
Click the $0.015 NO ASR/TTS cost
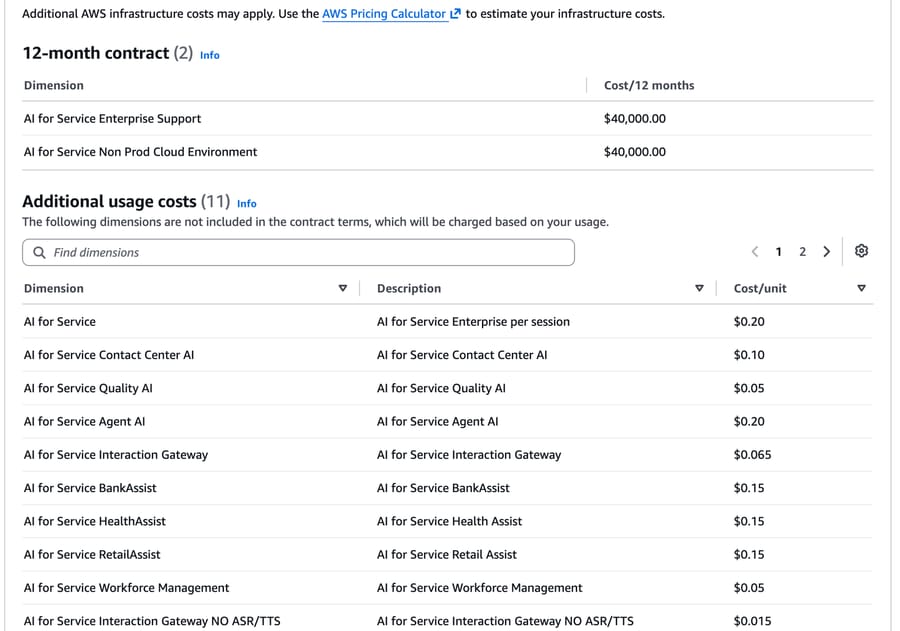[752, 621]
